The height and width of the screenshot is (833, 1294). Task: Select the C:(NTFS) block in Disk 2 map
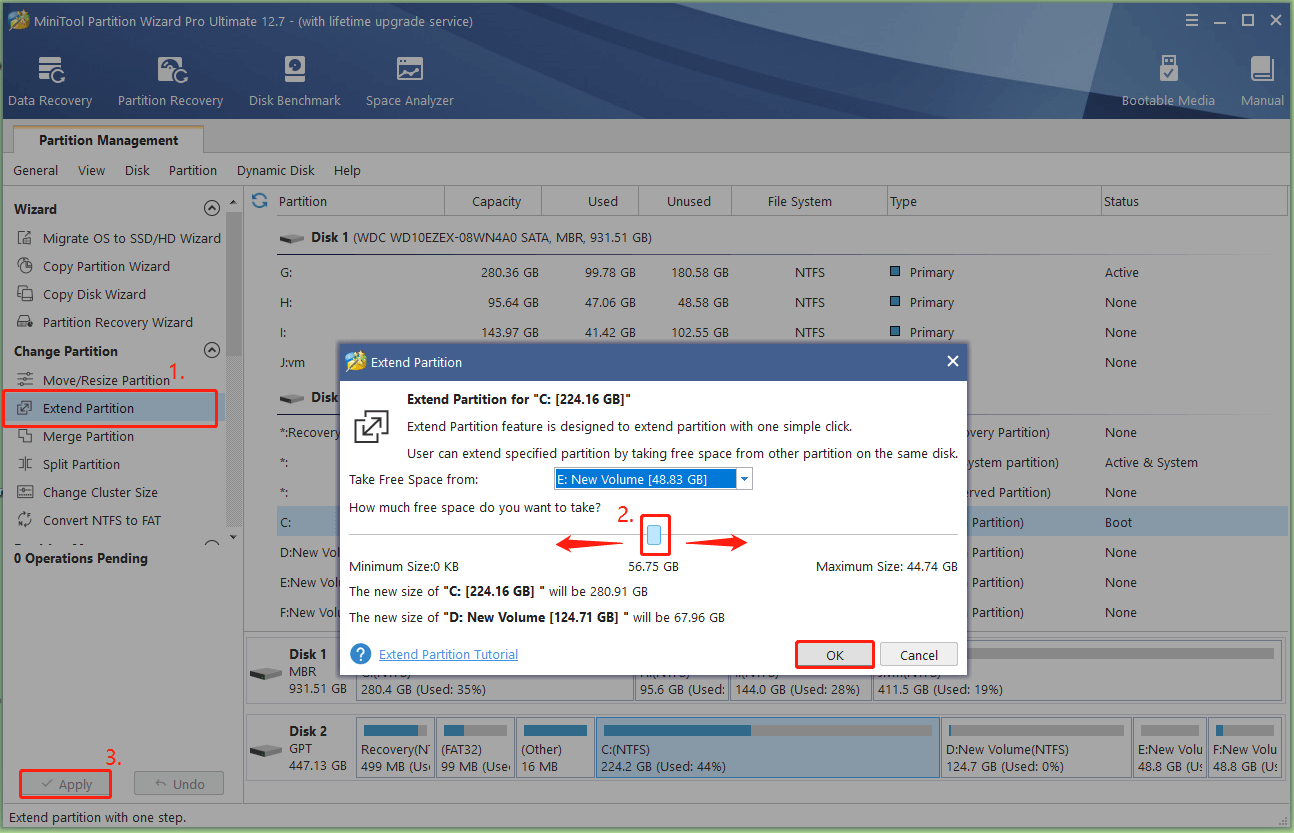[768, 747]
